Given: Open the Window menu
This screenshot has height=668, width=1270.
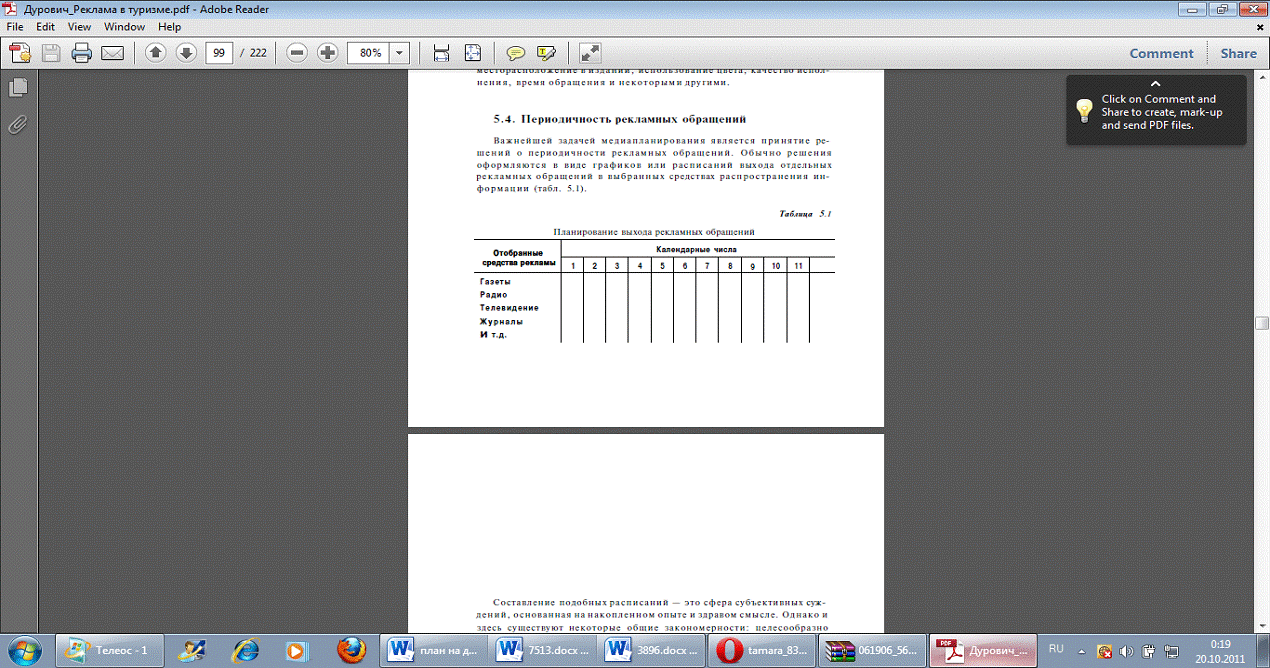Looking at the screenshot, I should tap(124, 27).
